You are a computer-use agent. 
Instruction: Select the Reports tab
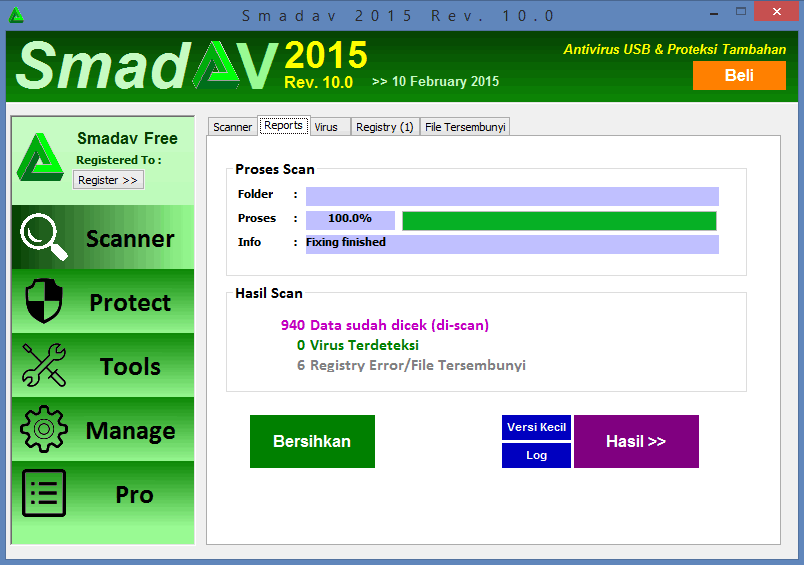(284, 125)
